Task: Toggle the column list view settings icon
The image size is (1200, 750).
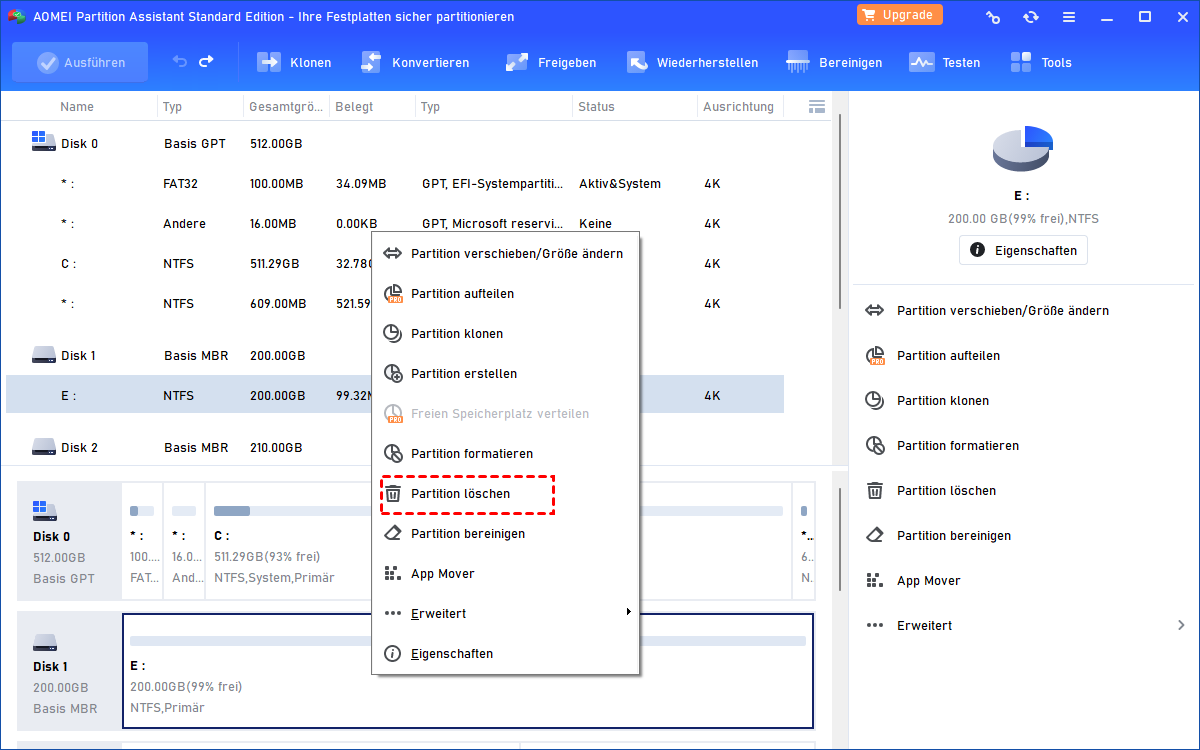Action: point(817,106)
